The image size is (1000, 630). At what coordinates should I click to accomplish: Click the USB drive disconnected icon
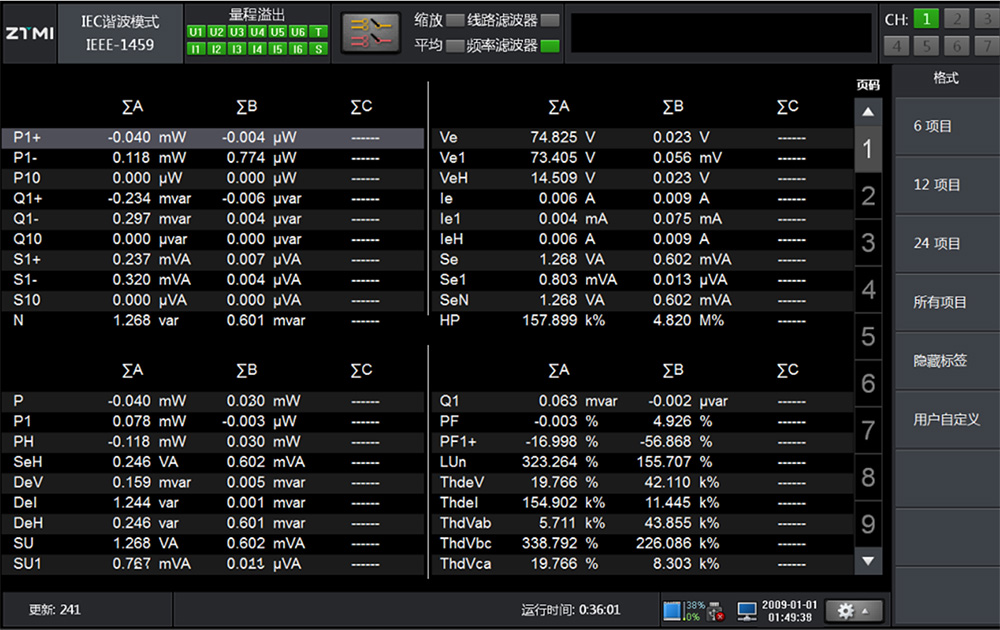714,610
